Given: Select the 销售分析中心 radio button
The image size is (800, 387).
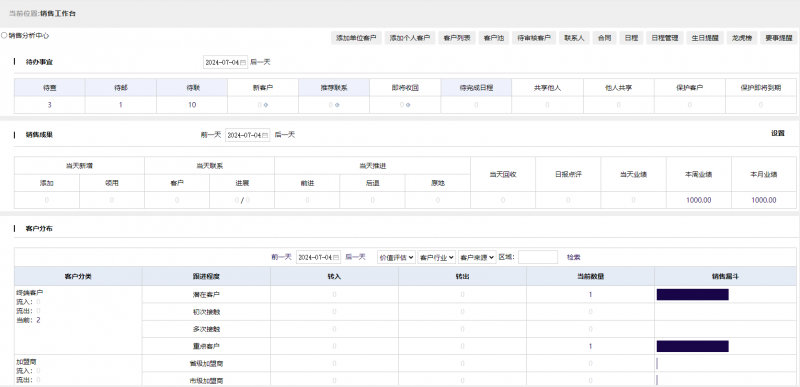Looking at the screenshot, I should point(4,36).
